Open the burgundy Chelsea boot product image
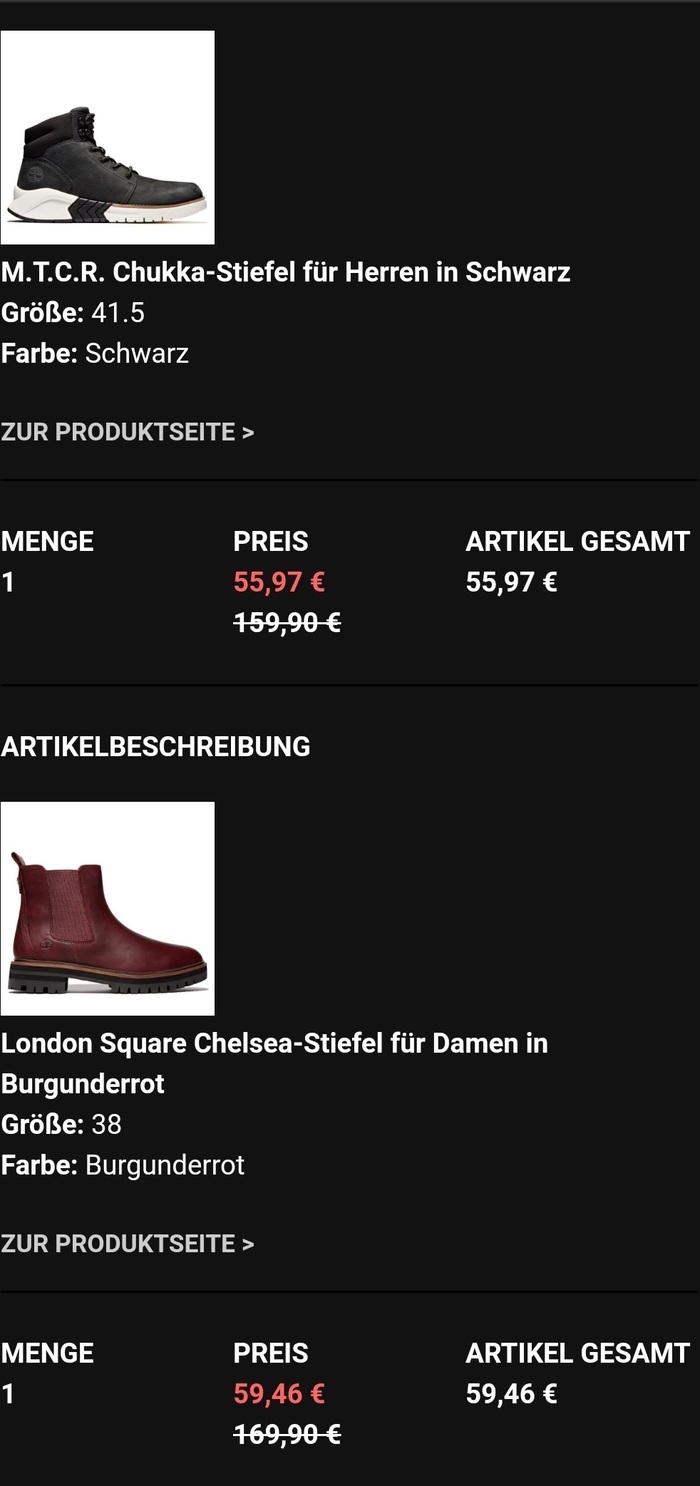 pyautogui.click(x=107, y=908)
